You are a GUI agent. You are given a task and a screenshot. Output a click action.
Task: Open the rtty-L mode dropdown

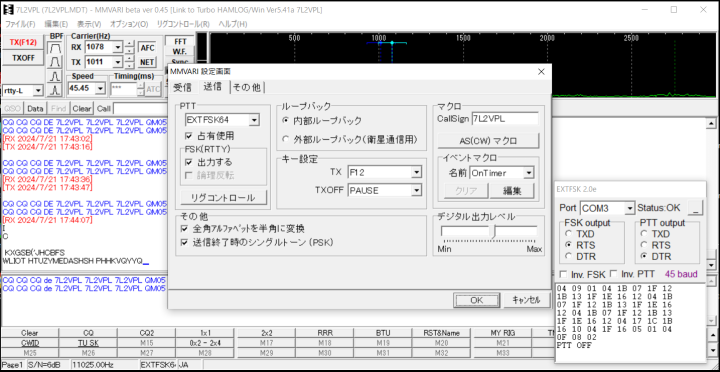(38, 91)
